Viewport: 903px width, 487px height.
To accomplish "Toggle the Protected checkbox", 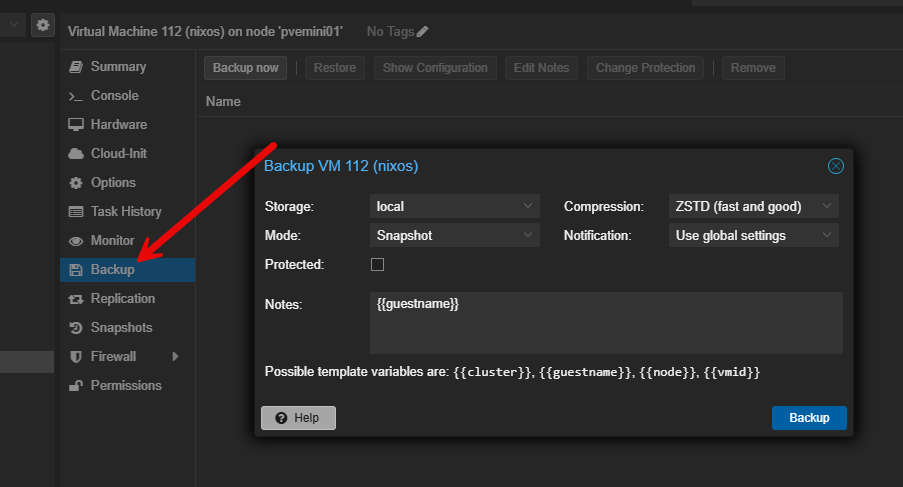I will coord(377,264).
